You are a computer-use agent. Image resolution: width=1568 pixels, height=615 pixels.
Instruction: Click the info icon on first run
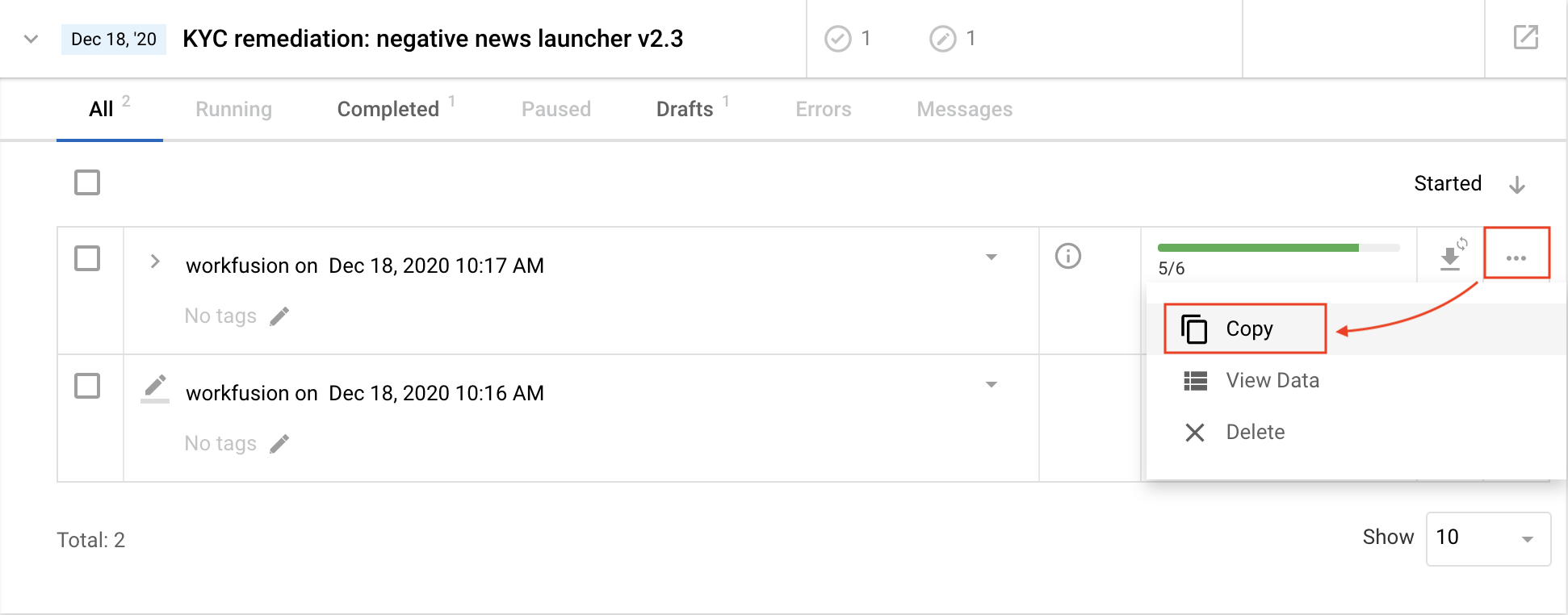[x=1067, y=256]
